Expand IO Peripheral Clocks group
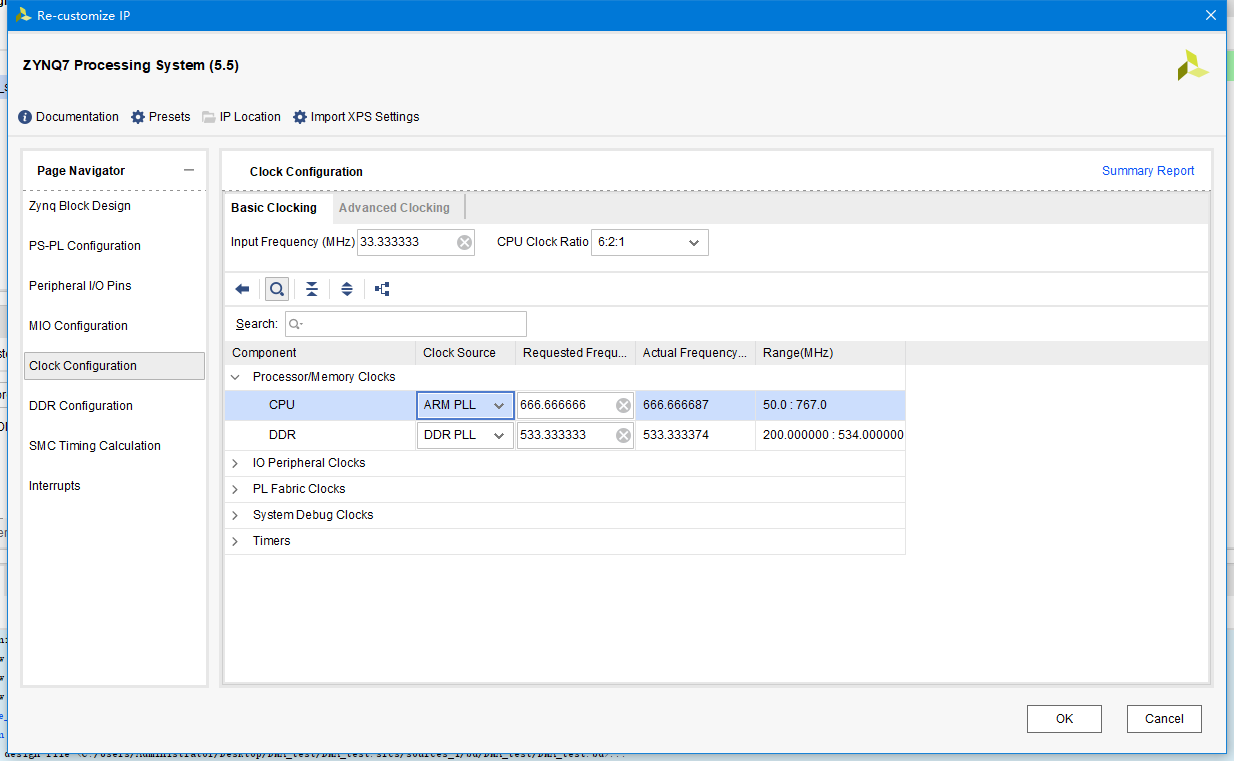Image resolution: width=1234 pixels, height=761 pixels. click(x=236, y=463)
